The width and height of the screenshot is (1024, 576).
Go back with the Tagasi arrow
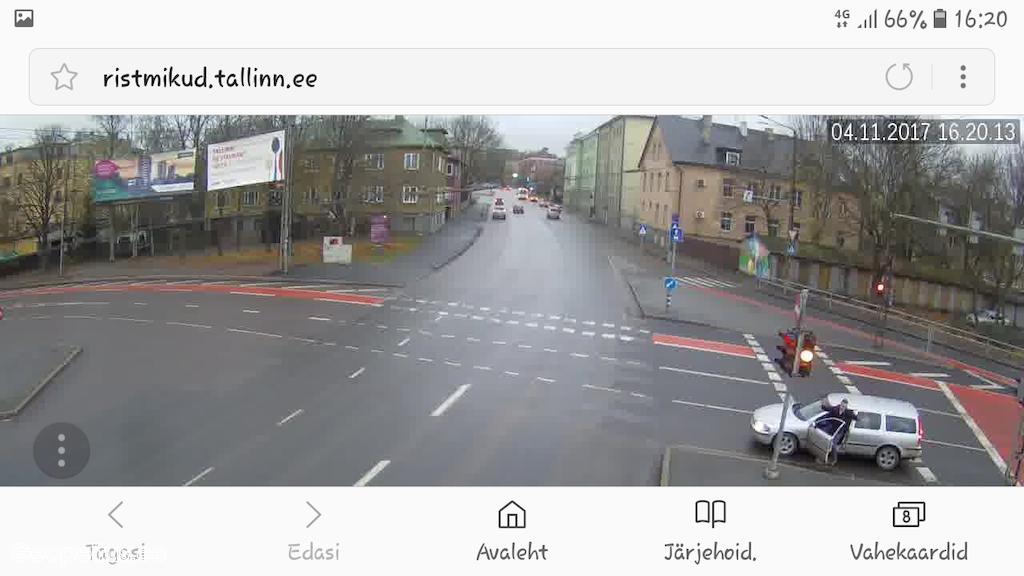point(116,515)
